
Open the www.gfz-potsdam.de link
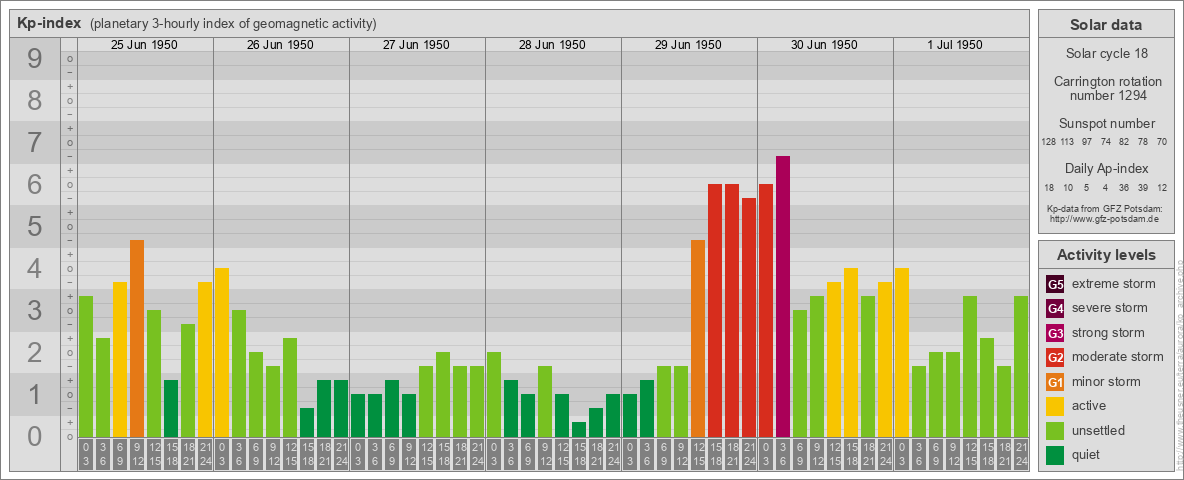1105,218
